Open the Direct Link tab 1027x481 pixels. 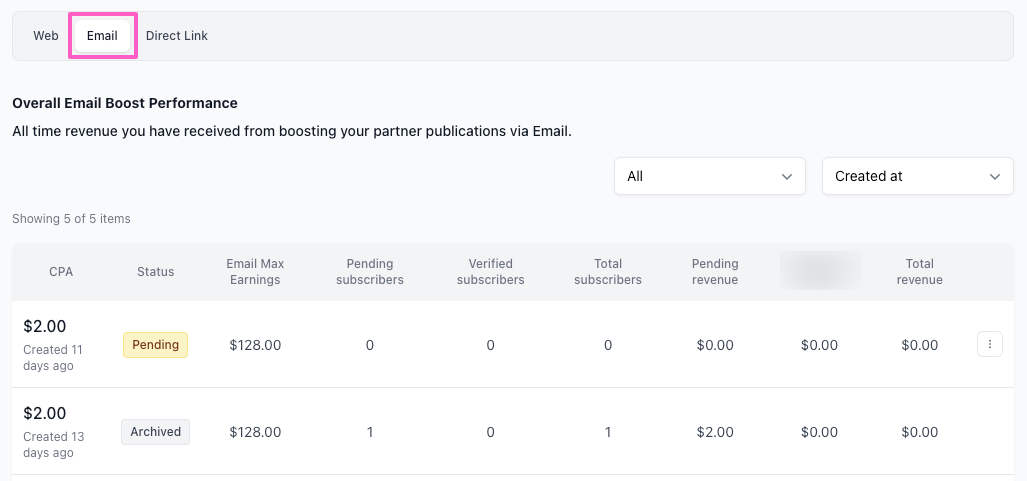177,36
